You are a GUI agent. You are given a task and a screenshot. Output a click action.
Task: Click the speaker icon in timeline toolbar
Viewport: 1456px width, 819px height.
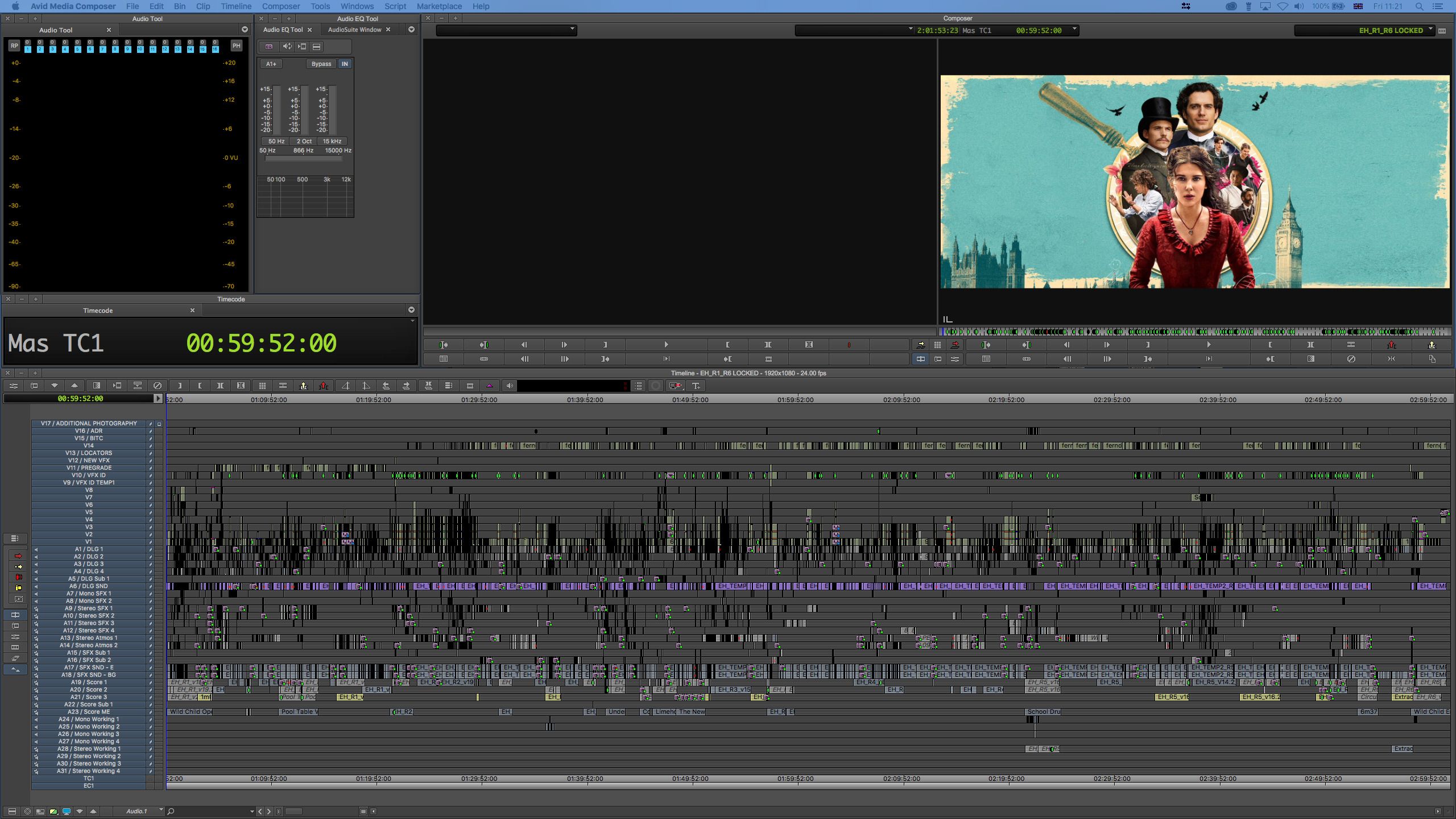(510, 386)
